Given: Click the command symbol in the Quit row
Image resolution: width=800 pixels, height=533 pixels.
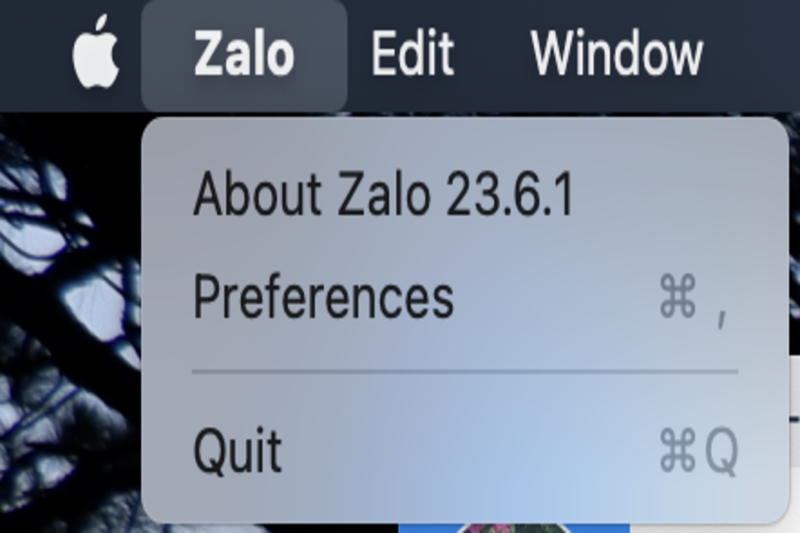Looking at the screenshot, I should tap(677, 453).
